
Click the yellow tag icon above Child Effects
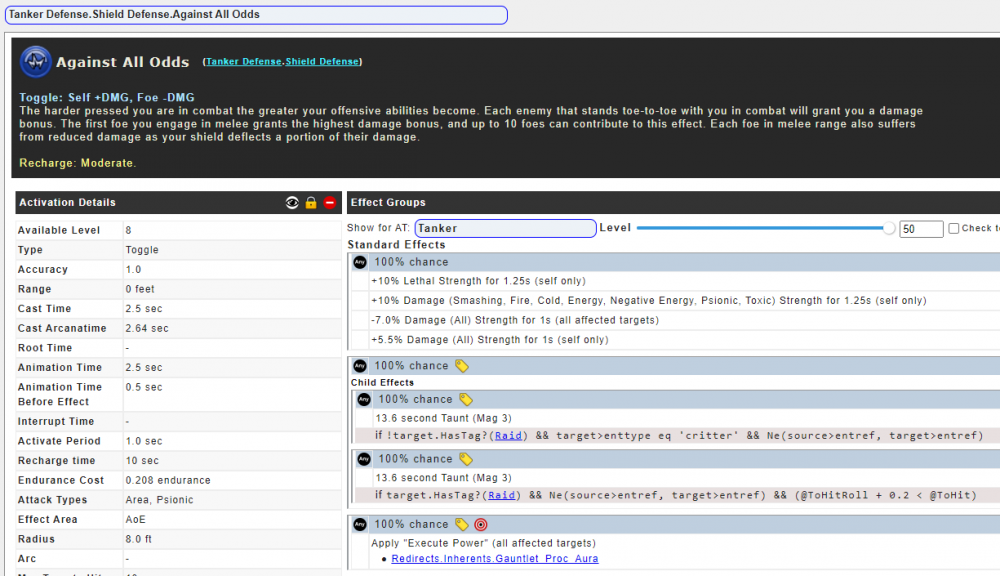tap(461, 366)
